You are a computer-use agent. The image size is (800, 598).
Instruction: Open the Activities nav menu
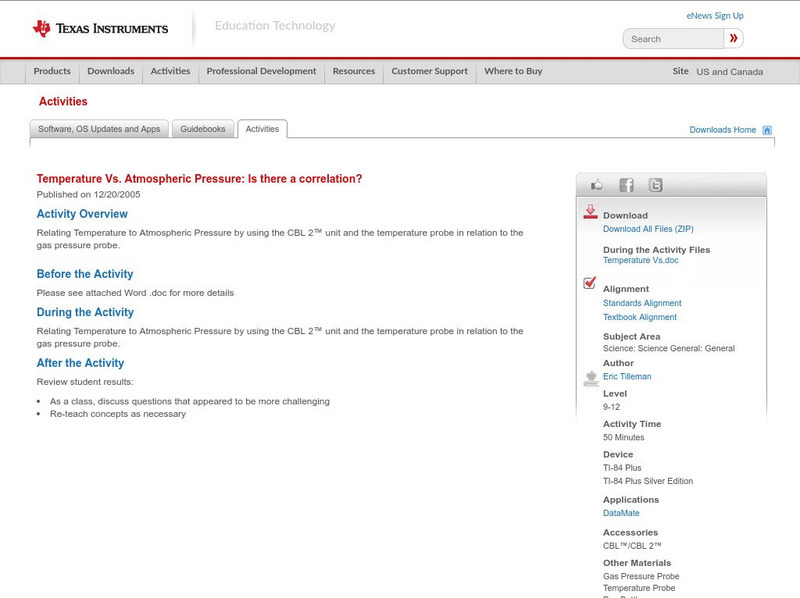point(170,71)
